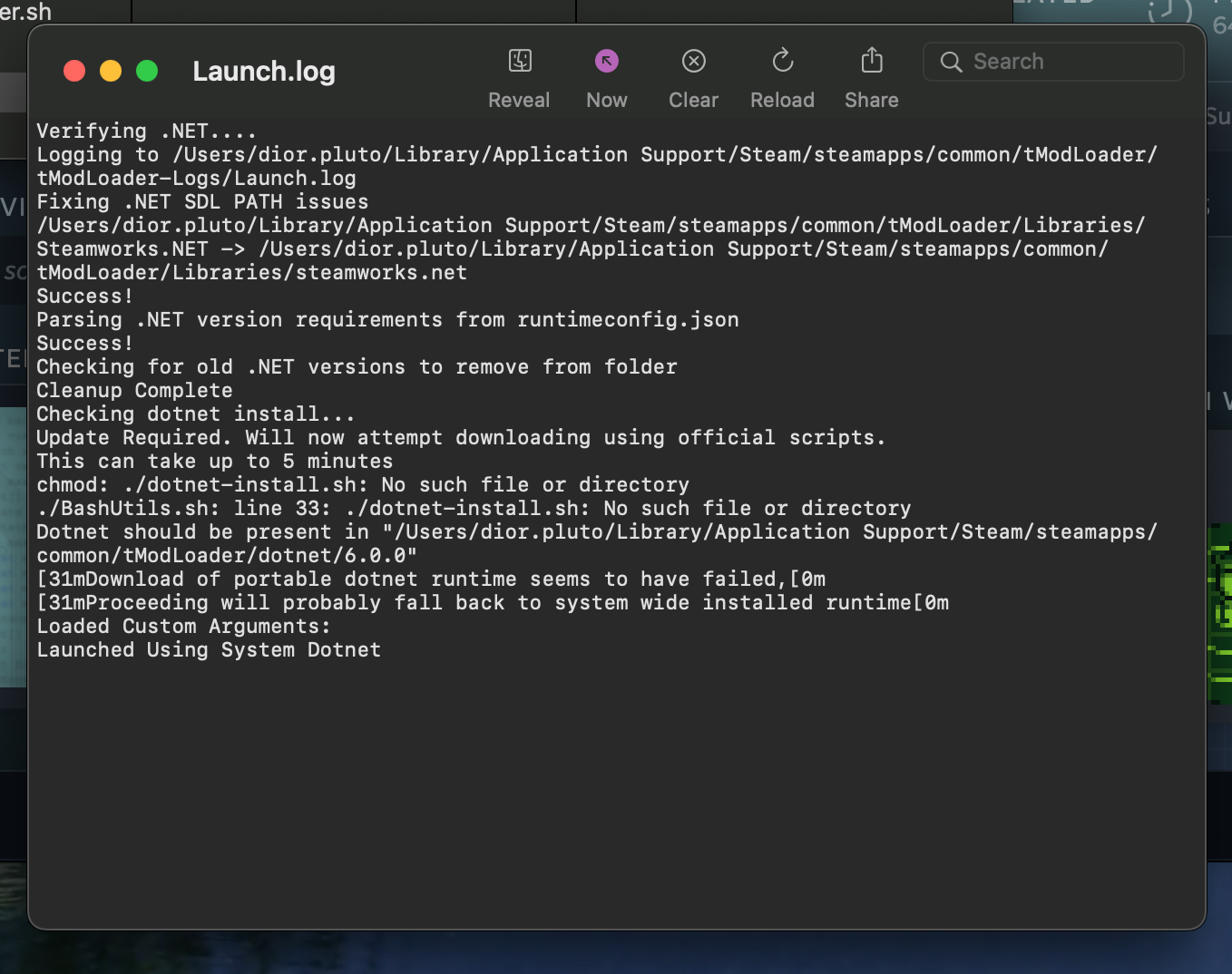Minimize the Launch.log window
Image resolution: width=1232 pixels, height=974 pixels.
[x=111, y=71]
